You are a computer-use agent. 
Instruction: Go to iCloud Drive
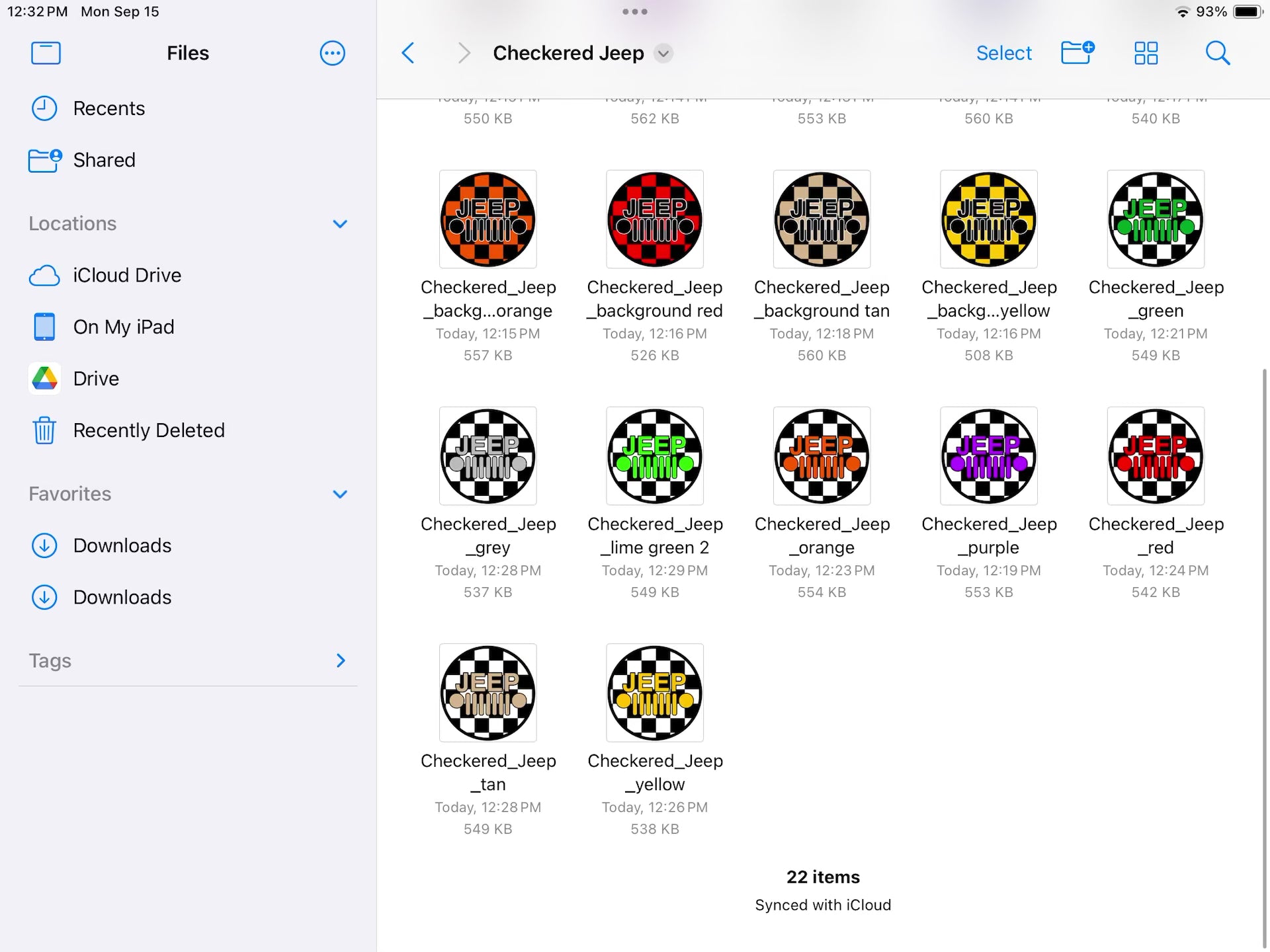(126, 275)
